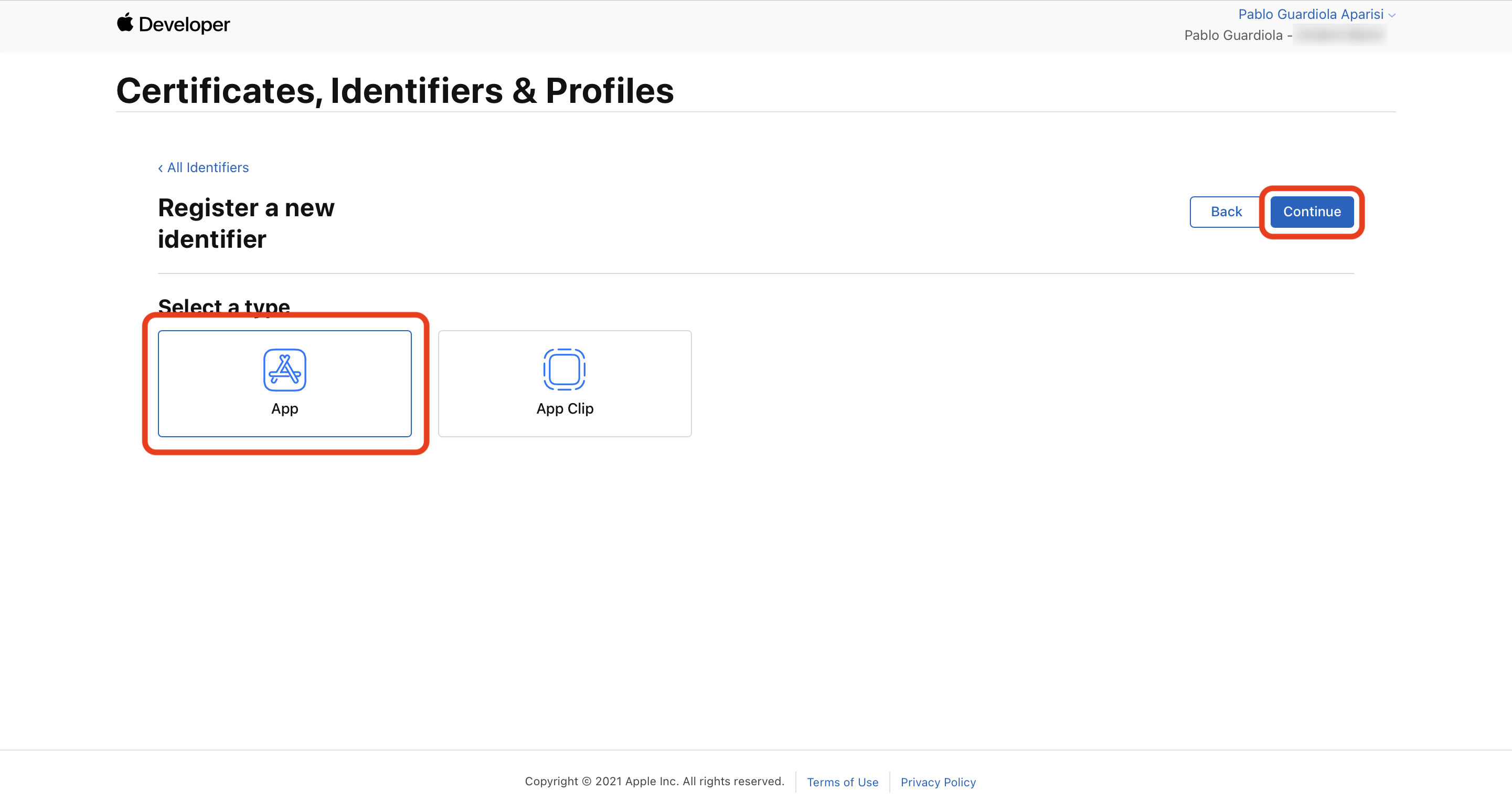Expand the Pablo Guardiola Aparisi account menu
Screen dimensions: 1512x801
[1310, 14]
